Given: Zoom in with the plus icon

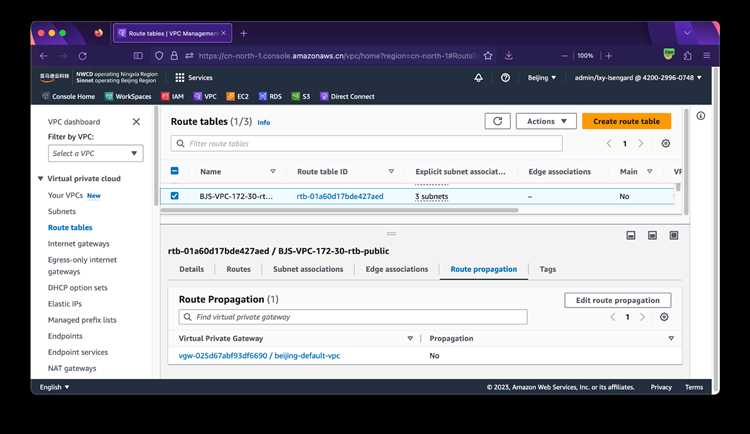Looking at the screenshot, I should click(x=608, y=56).
